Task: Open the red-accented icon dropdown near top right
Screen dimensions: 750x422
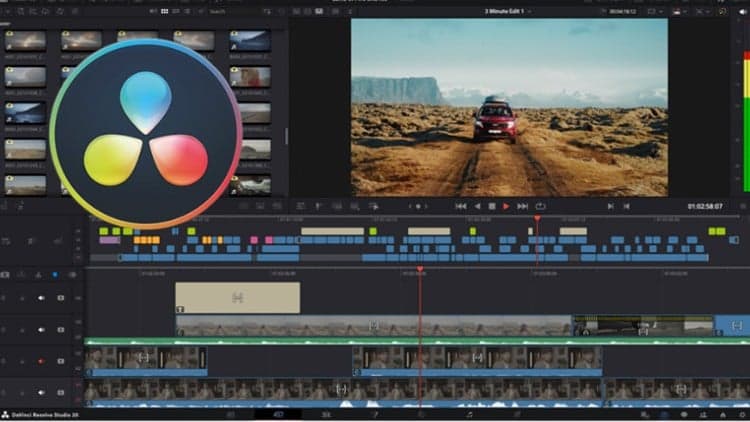Action: [x=679, y=11]
